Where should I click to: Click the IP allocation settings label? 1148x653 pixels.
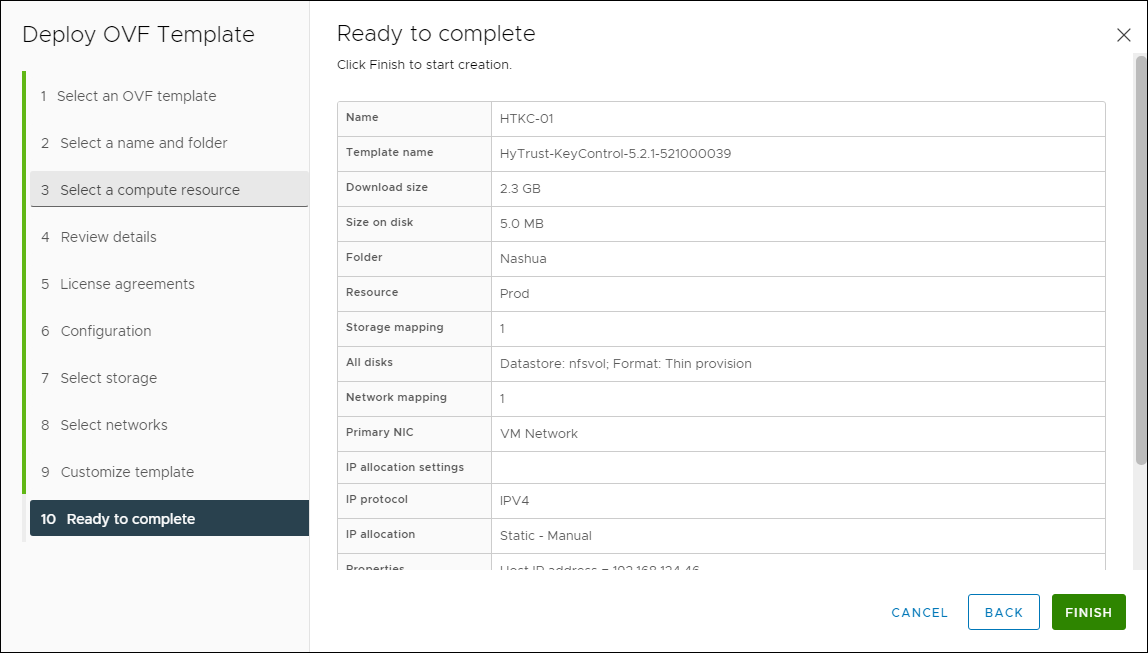tap(405, 467)
